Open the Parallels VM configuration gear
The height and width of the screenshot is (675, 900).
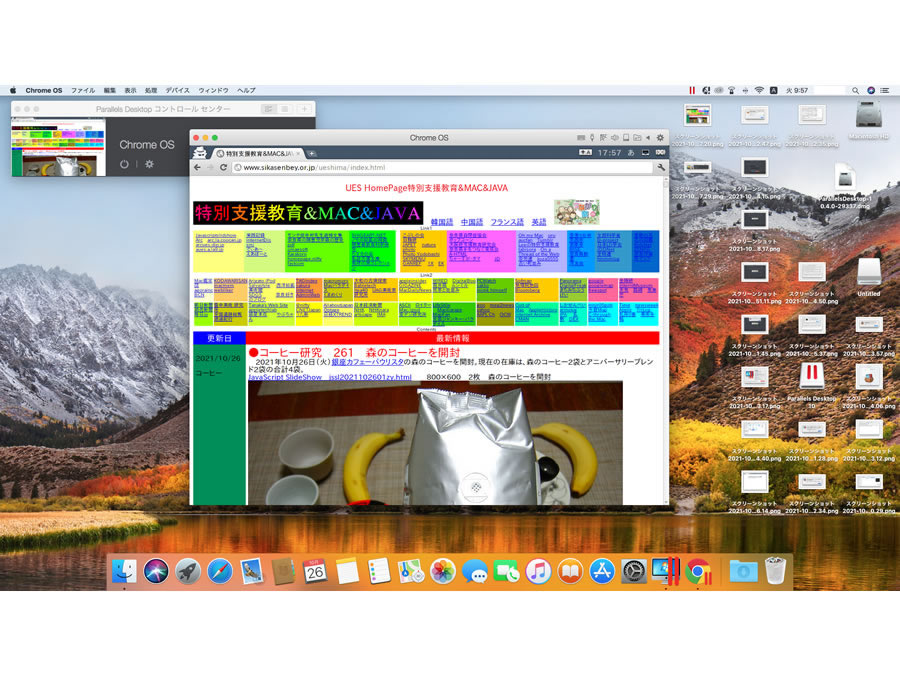click(x=660, y=138)
